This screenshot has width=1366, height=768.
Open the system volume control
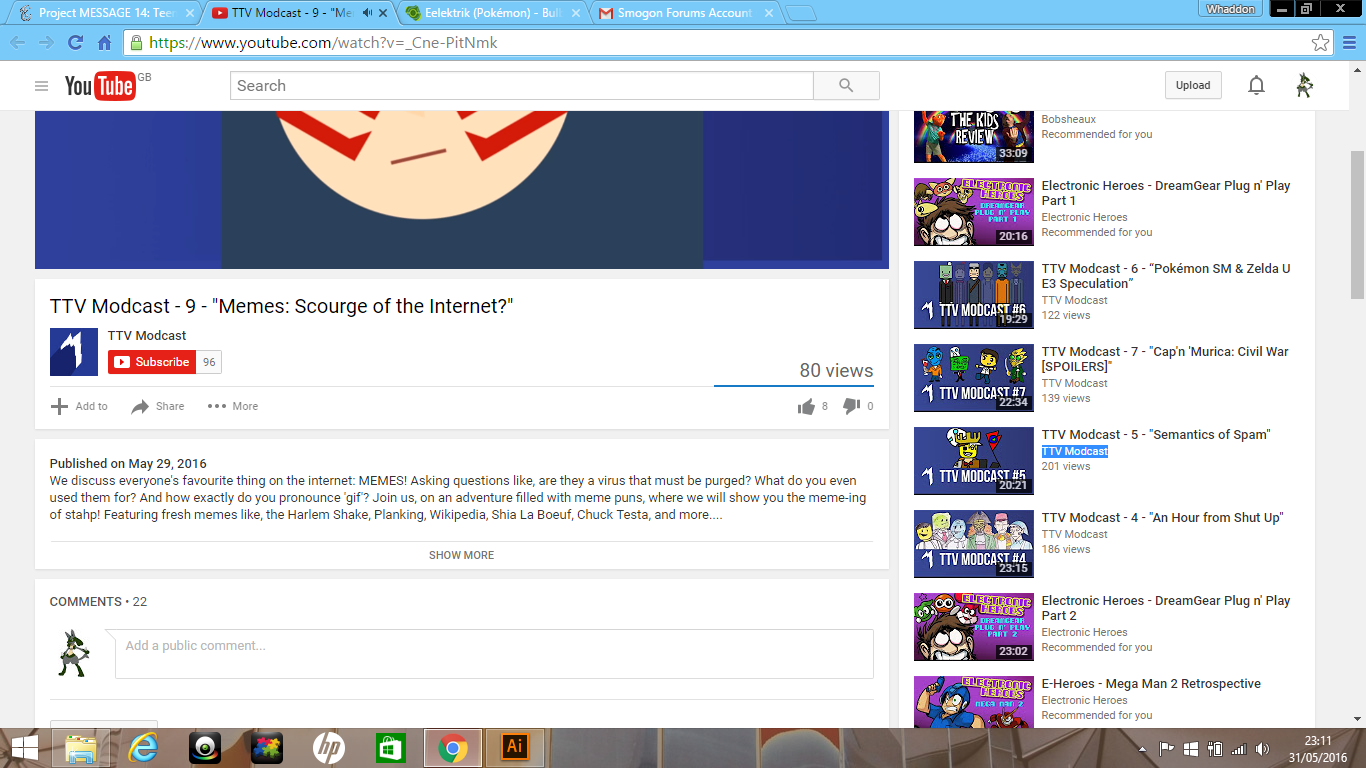pyautogui.click(x=1262, y=749)
